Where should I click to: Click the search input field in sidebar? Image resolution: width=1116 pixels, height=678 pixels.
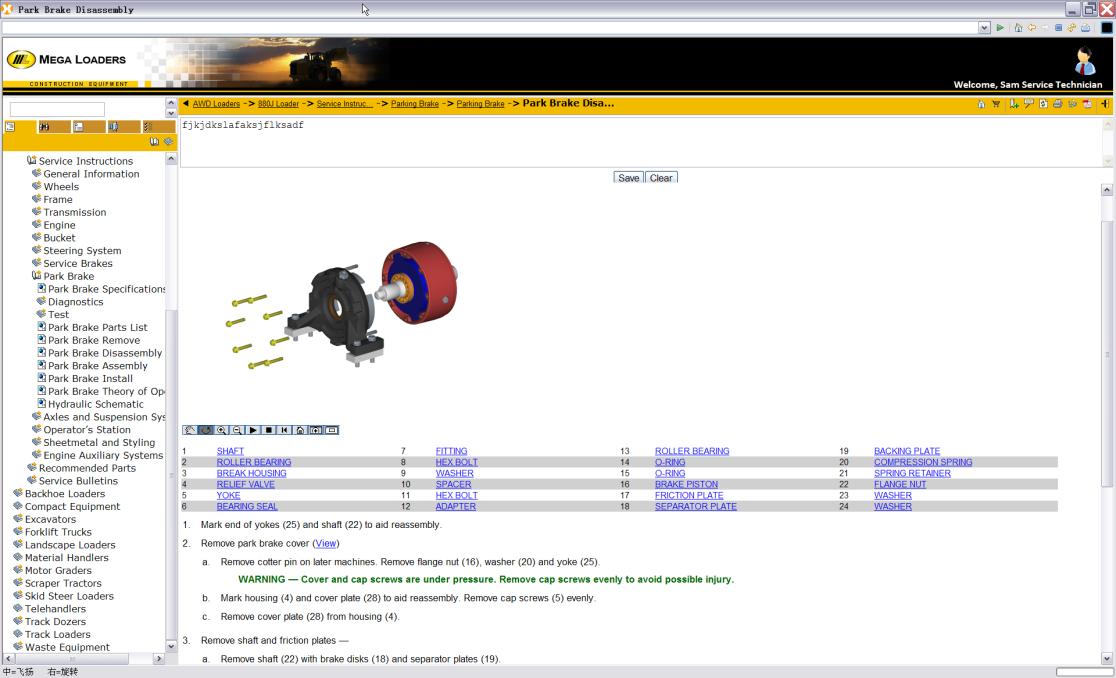(x=57, y=109)
